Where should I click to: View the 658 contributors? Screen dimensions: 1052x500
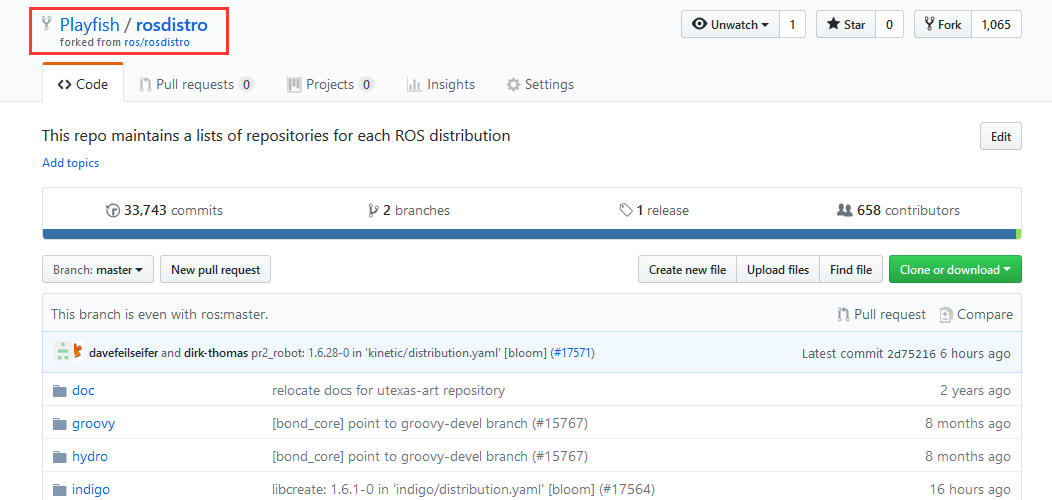[x=898, y=210]
